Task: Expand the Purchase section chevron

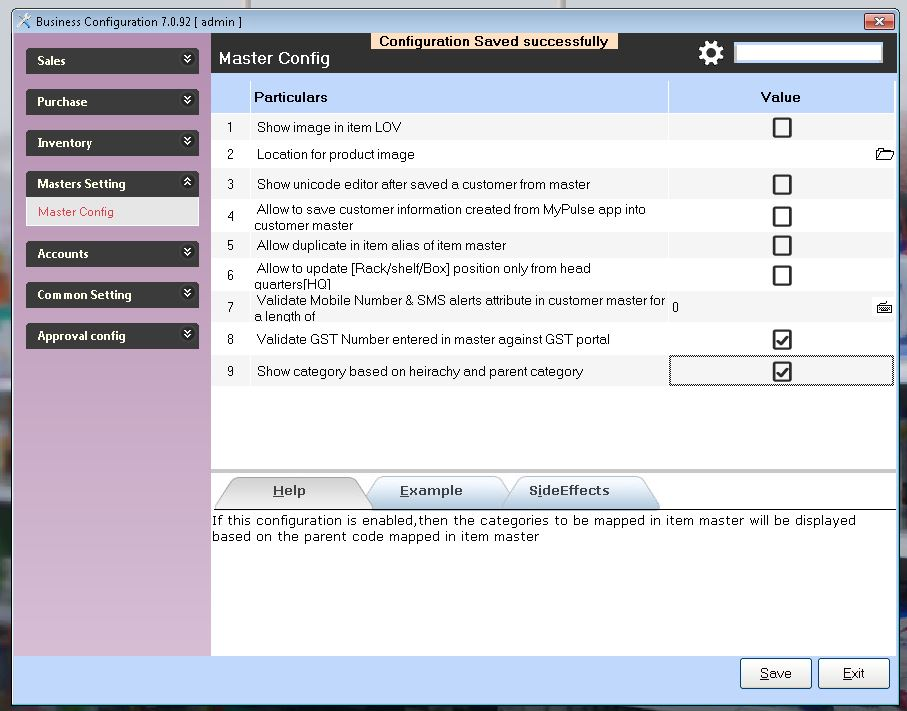Action: [x=187, y=100]
